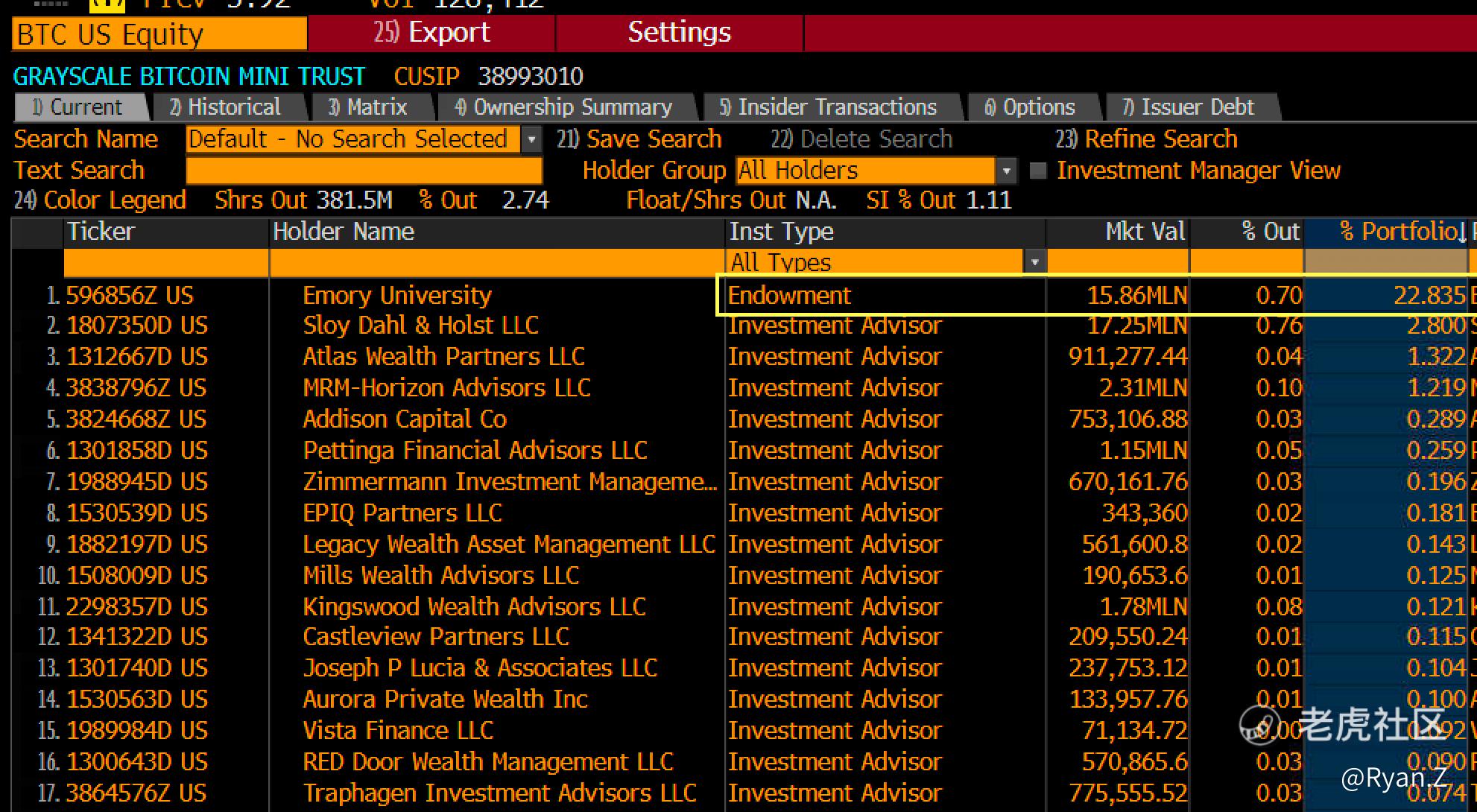Open Settings in the red toolbar
Image resolution: width=1477 pixels, height=812 pixels.
pos(679,33)
